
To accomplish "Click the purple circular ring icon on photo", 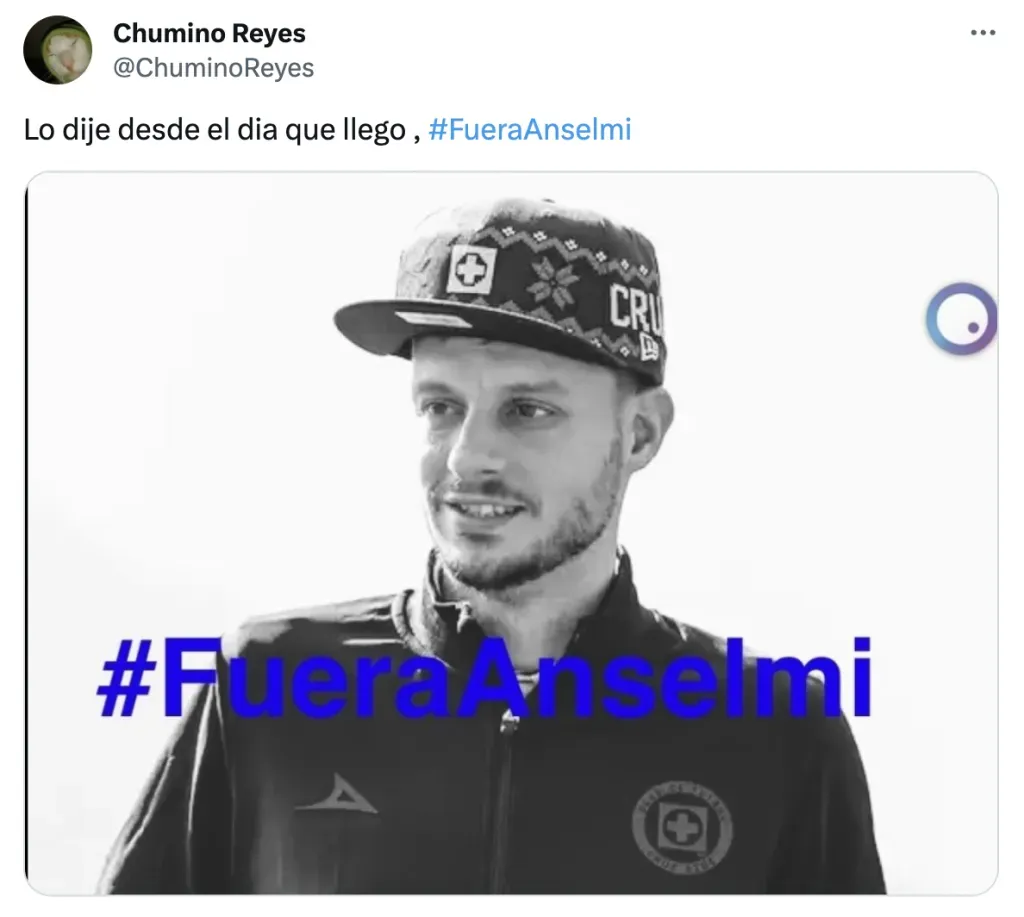I will pyautogui.click(x=961, y=319).
